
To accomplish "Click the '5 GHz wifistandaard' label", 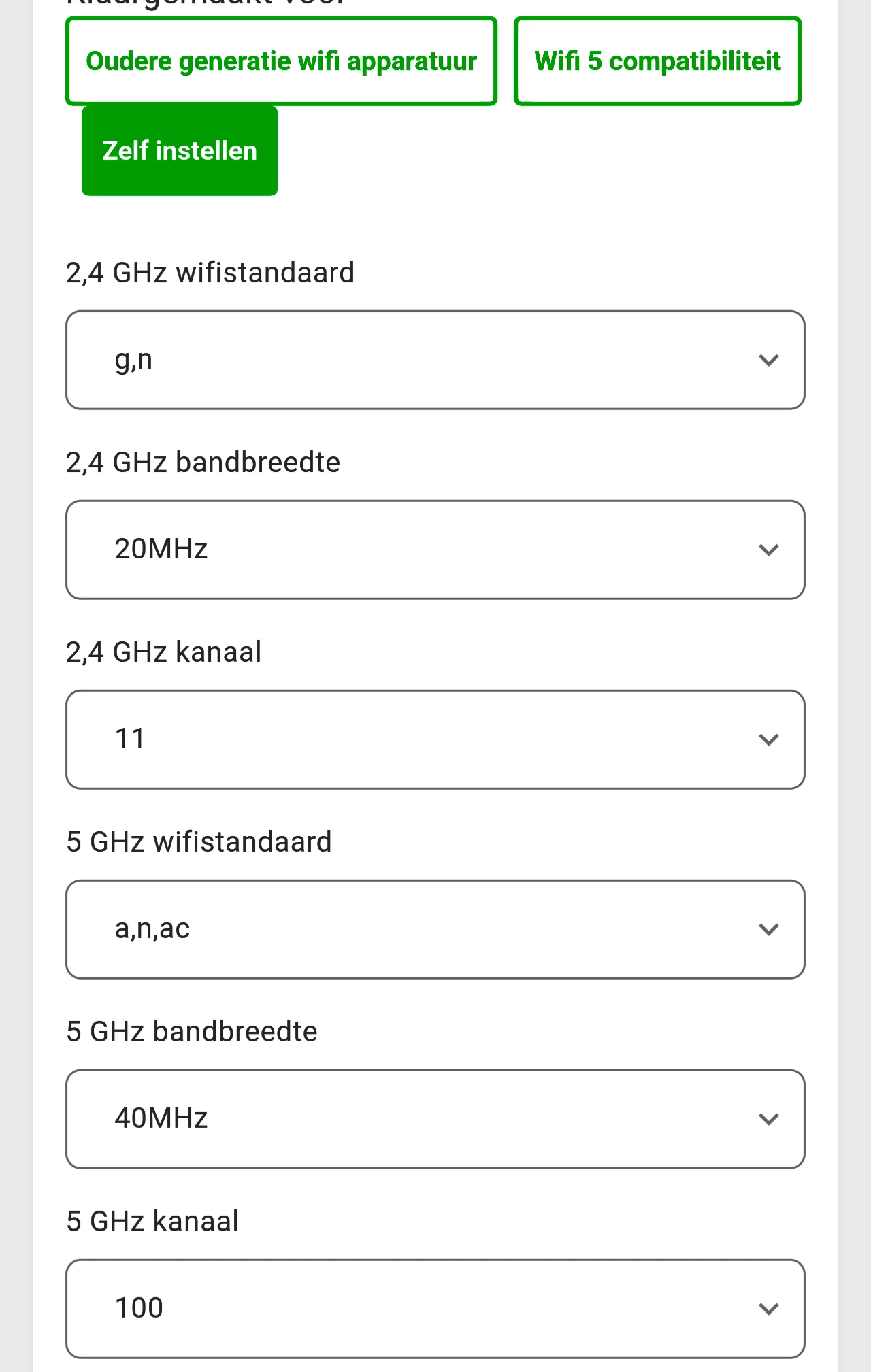I will click(x=199, y=842).
